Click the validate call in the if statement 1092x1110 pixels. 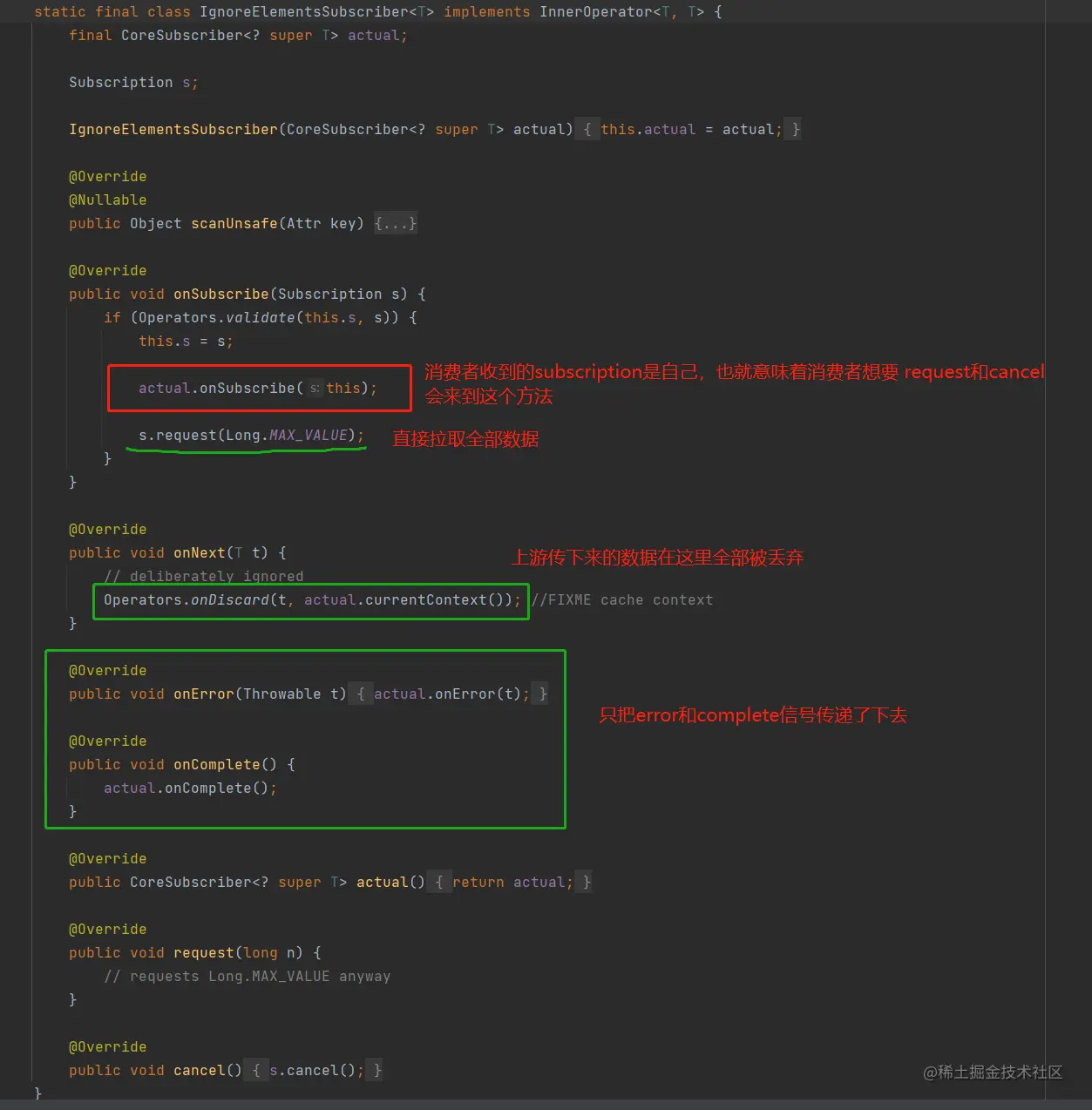(261, 318)
